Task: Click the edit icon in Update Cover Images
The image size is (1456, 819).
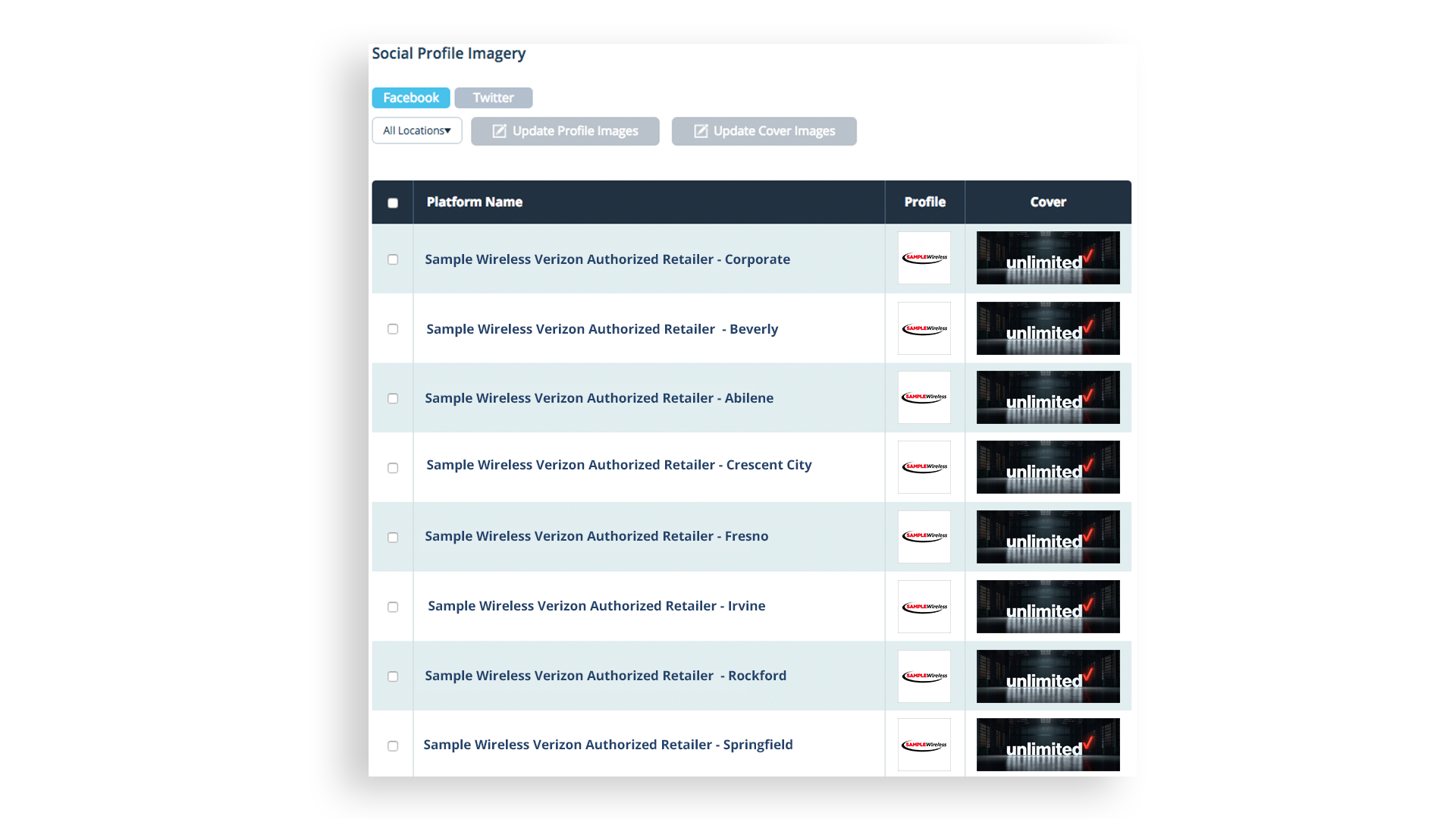Action: (701, 131)
